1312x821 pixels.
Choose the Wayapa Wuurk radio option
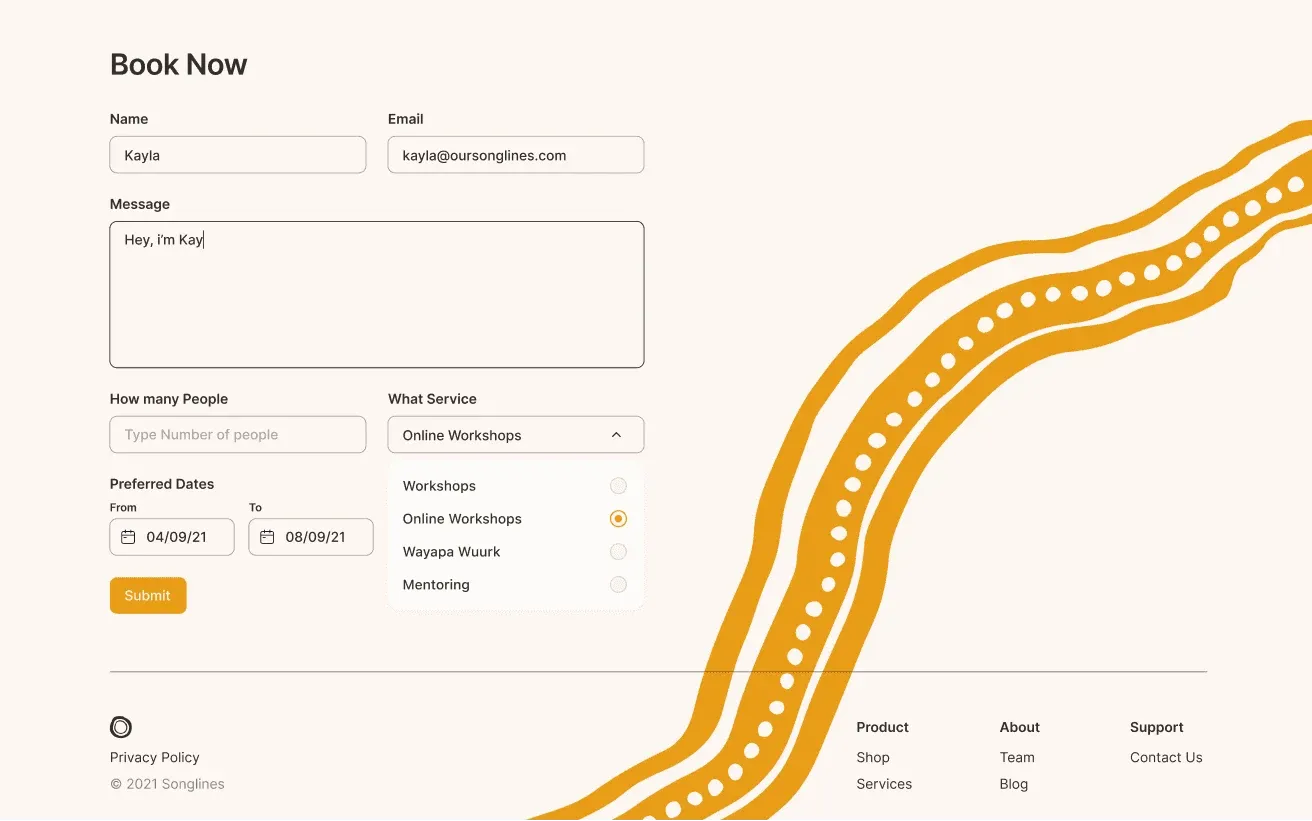pyautogui.click(x=618, y=552)
